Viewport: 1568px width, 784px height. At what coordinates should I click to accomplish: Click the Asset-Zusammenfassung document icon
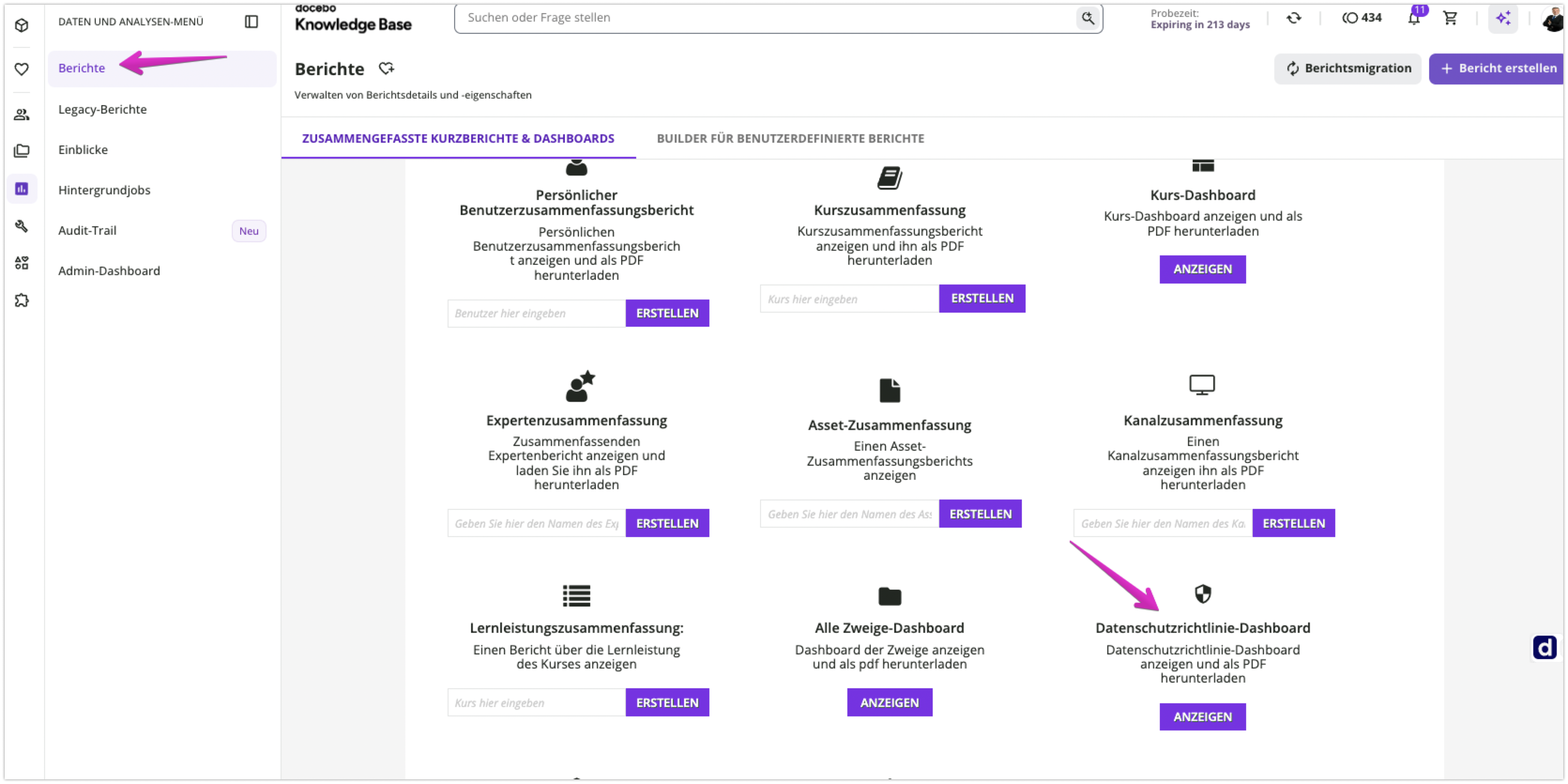point(889,391)
